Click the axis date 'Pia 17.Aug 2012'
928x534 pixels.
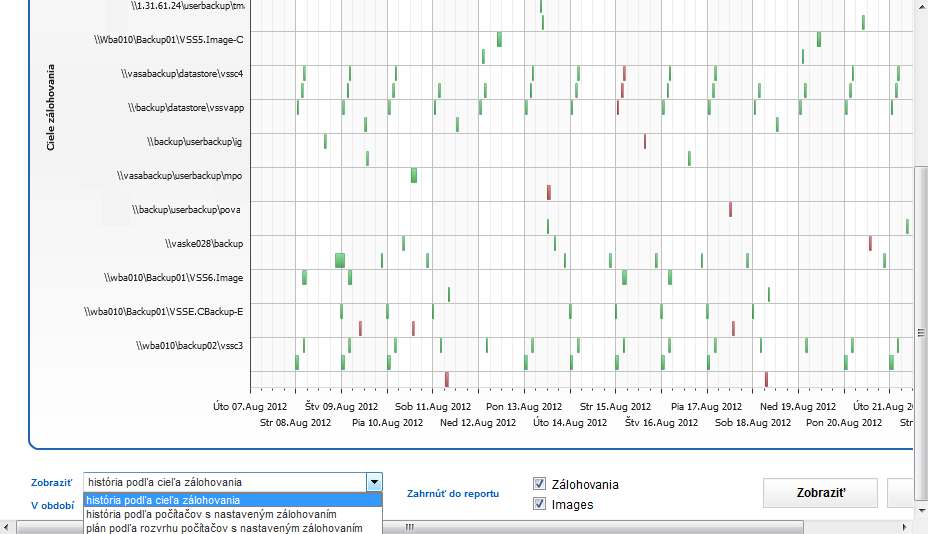click(x=707, y=407)
